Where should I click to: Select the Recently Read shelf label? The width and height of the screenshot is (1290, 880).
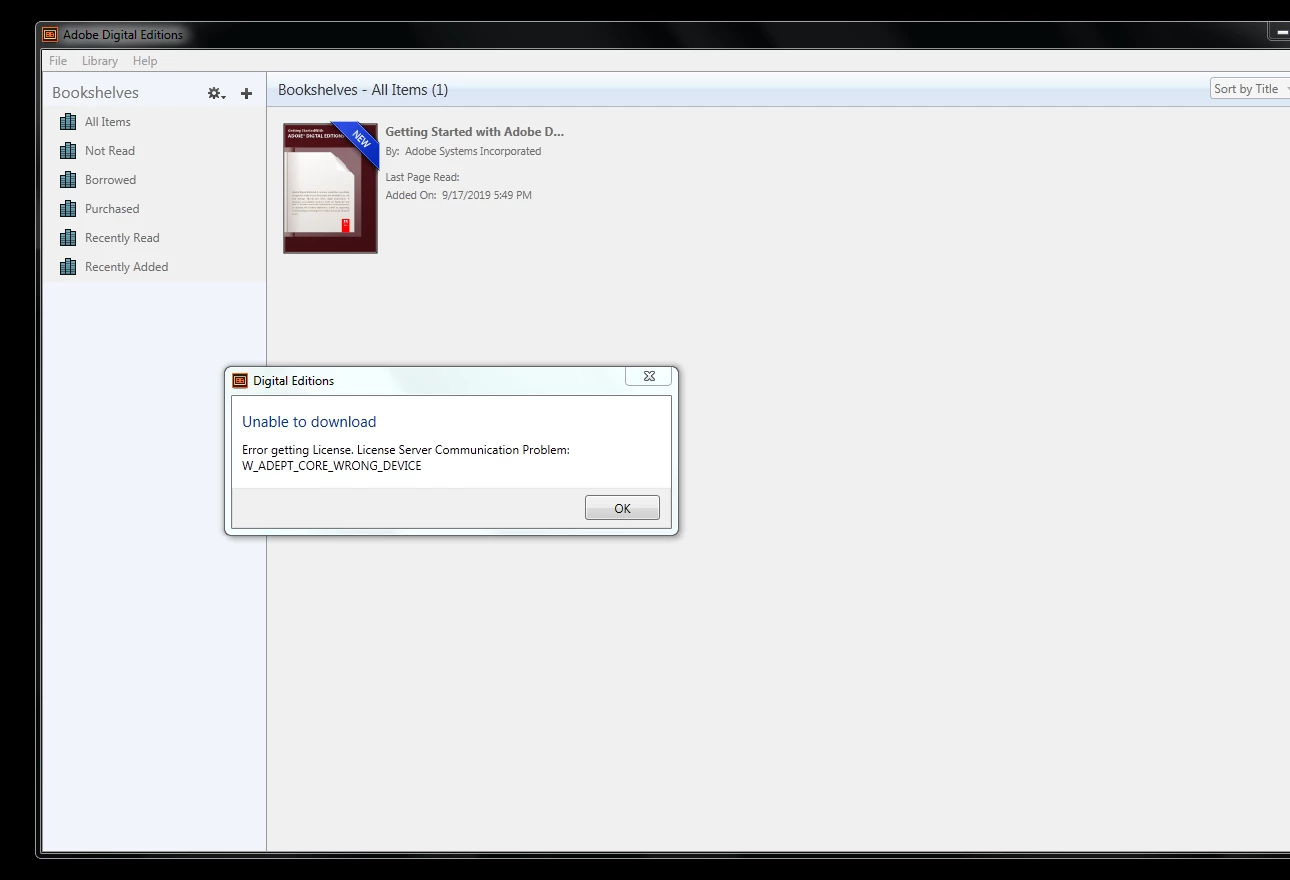(x=122, y=238)
